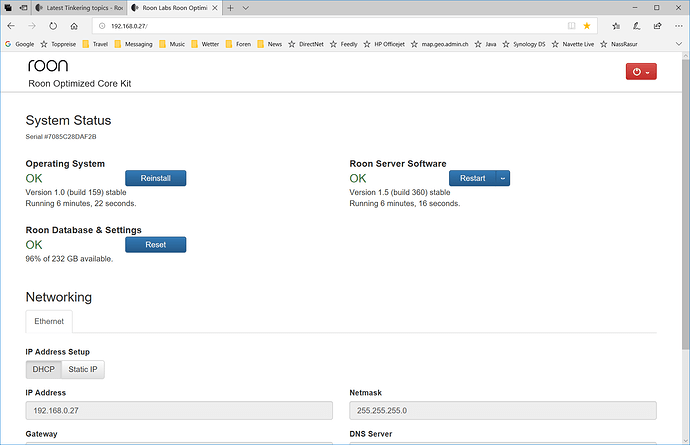This screenshot has width=690, height=445.
Task: Show tab previews chevron
Action: pyautogui.click(x=246, y=8)
